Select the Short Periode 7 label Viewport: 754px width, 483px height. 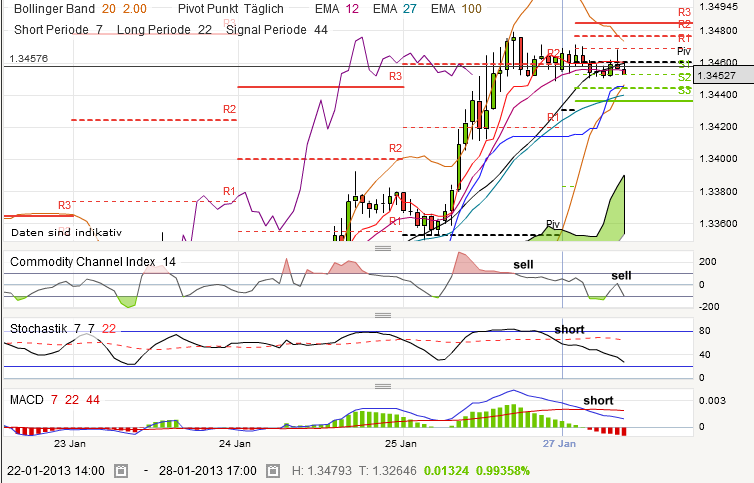pos(59,30)
